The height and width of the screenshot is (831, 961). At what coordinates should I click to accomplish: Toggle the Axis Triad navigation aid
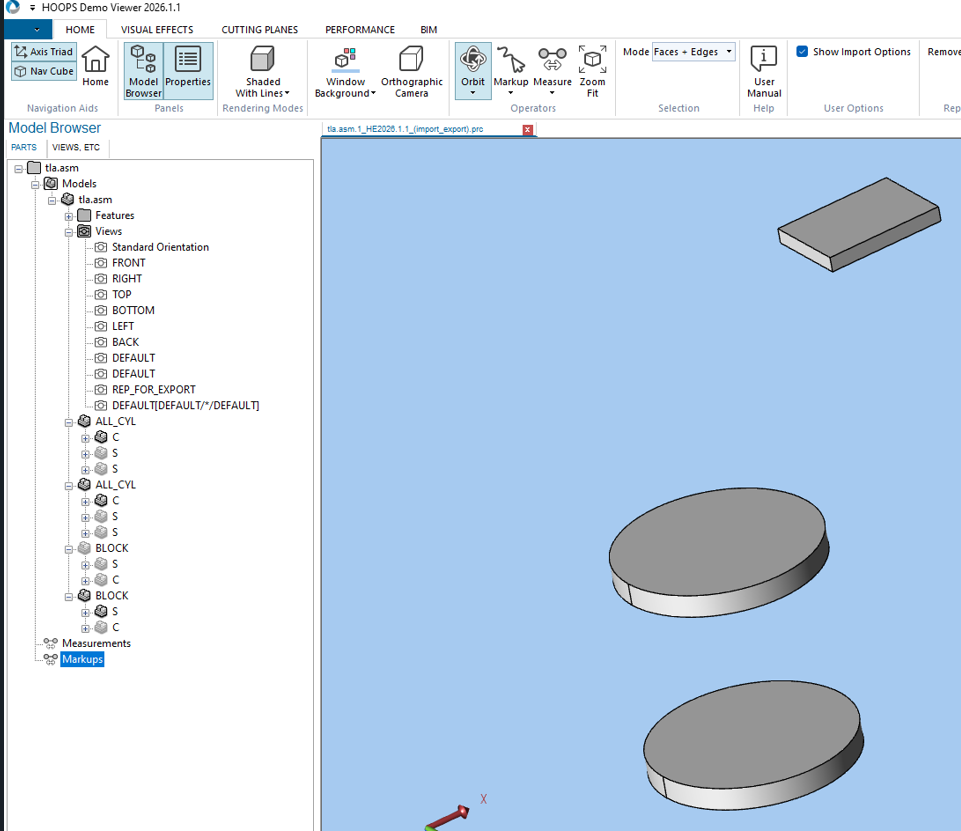click(43, 51)
